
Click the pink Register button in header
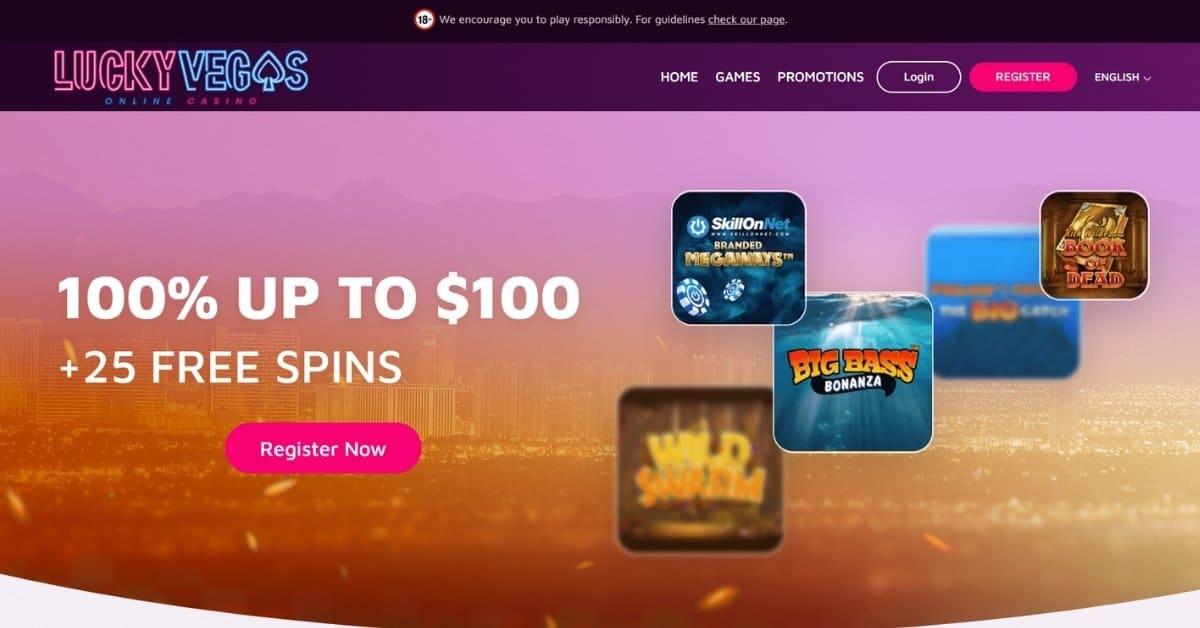click(1023, 77)
